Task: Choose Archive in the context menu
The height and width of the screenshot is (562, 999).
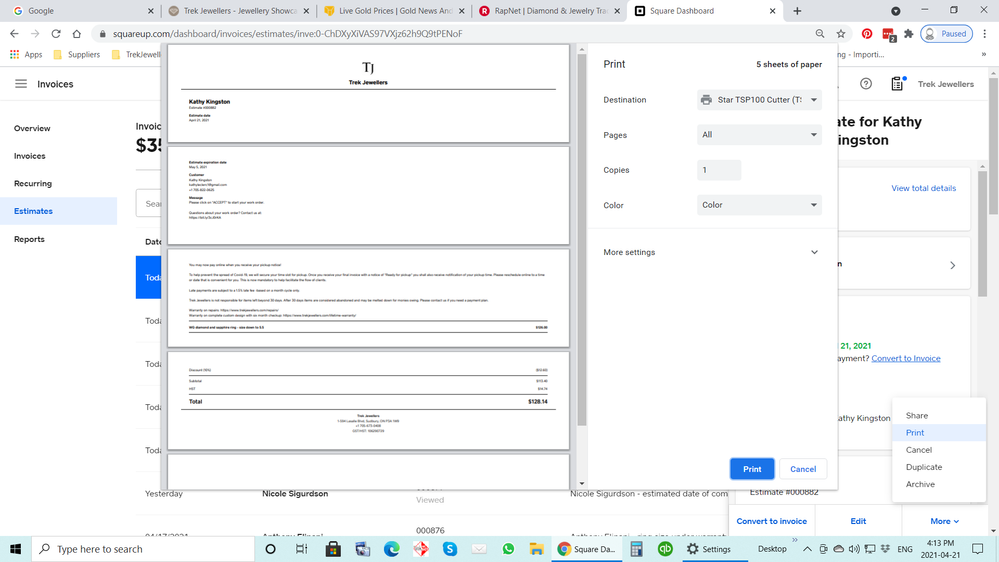Action: 920,484
